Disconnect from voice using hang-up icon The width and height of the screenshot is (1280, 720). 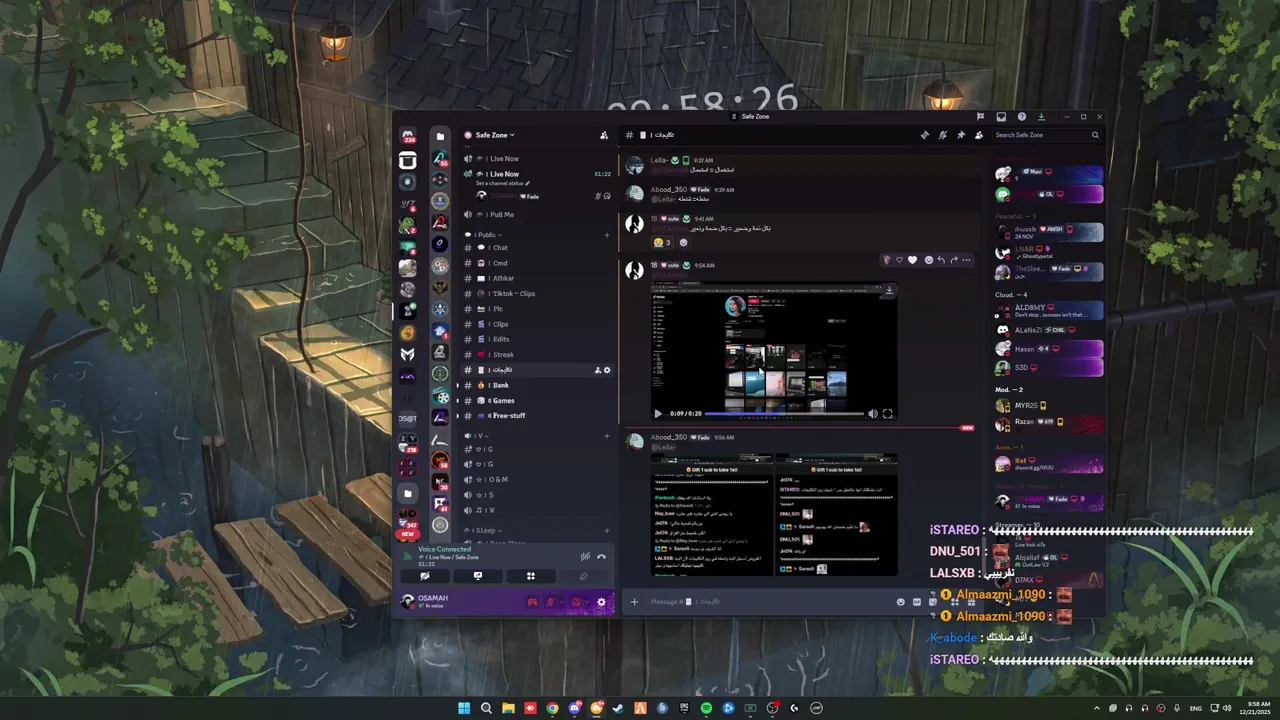pyautogui.click(x=601, y=556)
